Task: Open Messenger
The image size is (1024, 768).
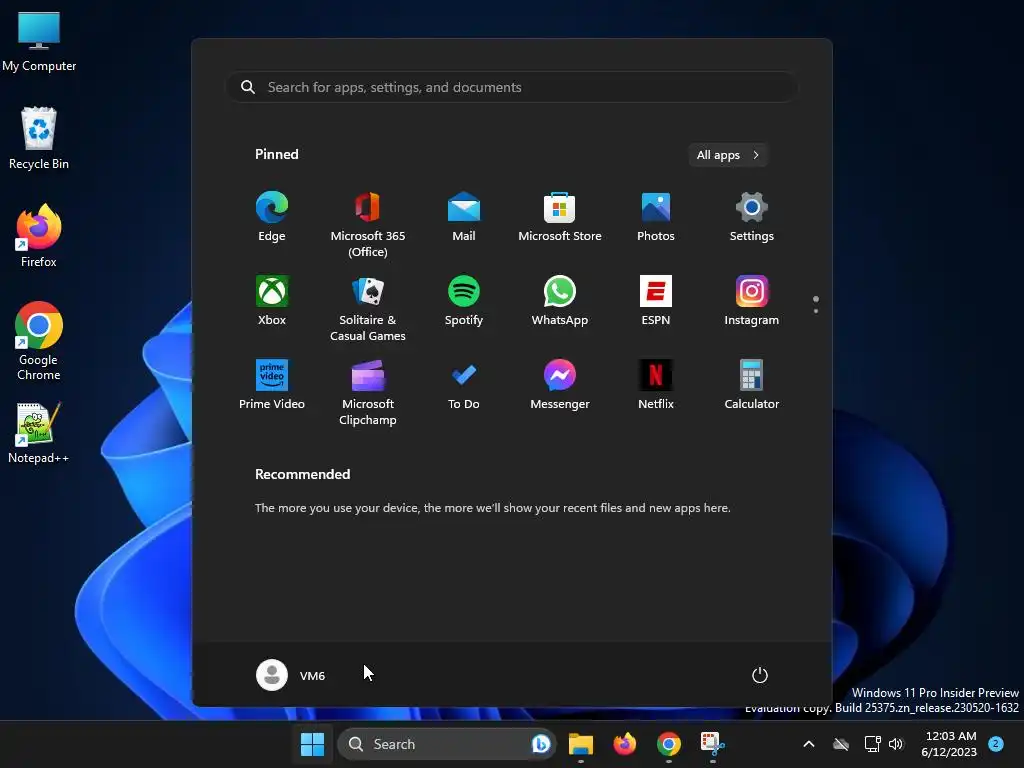Action: click(x=560, y=385)
